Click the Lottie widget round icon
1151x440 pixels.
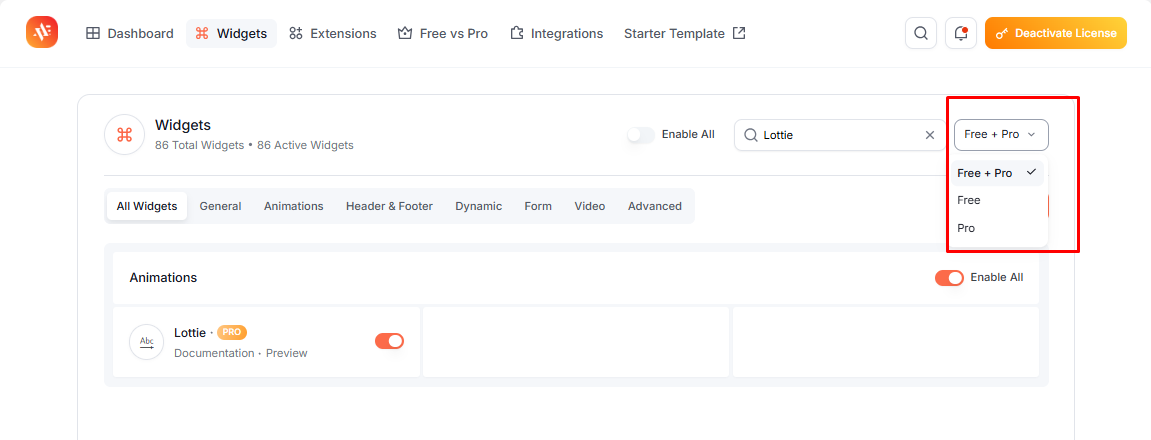147,342
